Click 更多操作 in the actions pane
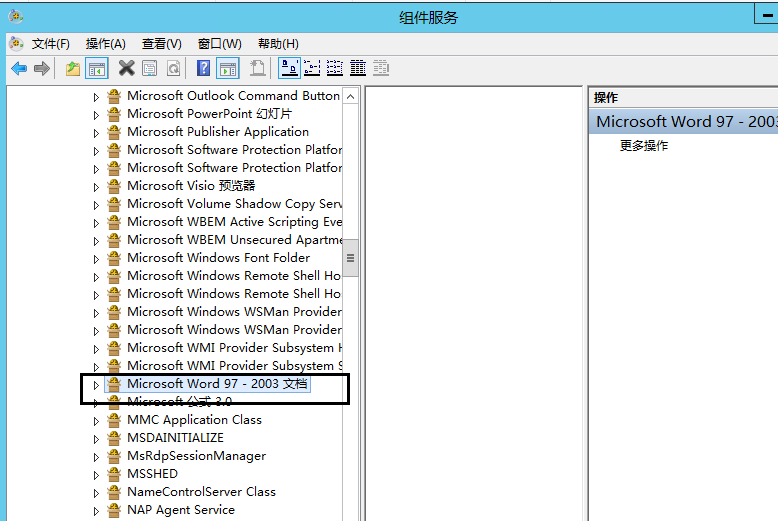The height and width of the screenshot is (521, 778). [644, 145]
